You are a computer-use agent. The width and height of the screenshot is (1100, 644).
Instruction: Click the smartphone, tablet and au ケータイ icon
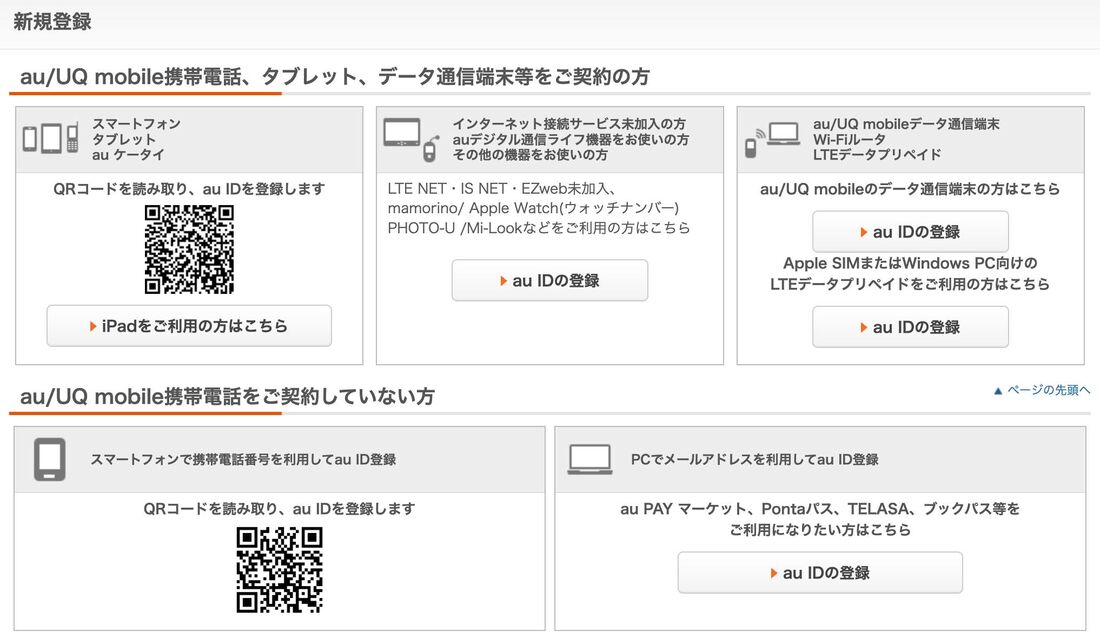coord(51,137)
